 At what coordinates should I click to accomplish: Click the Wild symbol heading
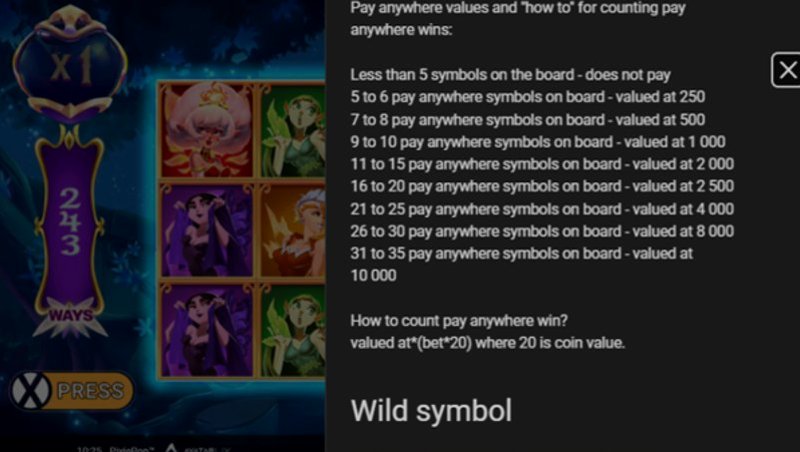[431, 411]
